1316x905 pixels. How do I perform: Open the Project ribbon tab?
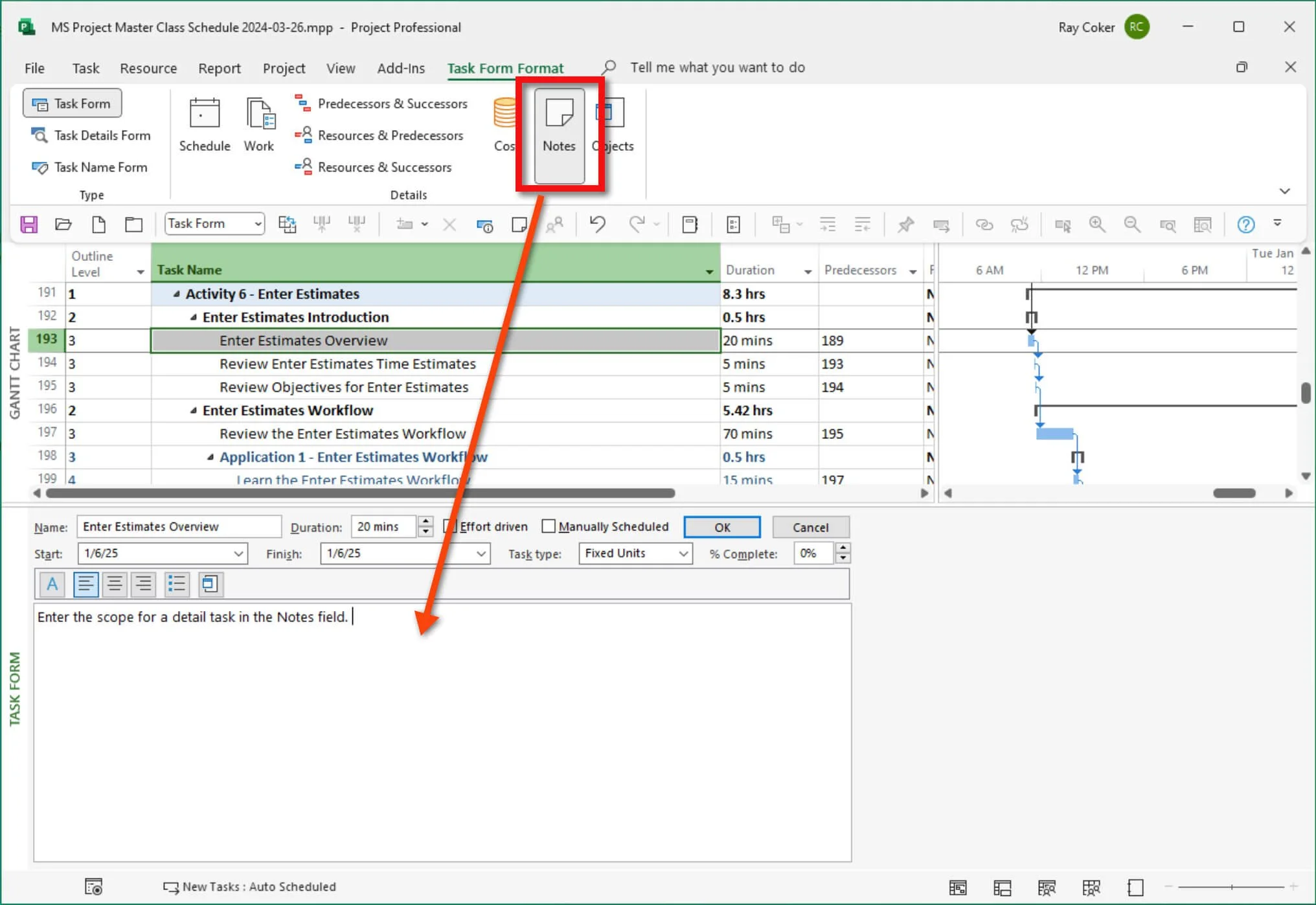[284, 68]
